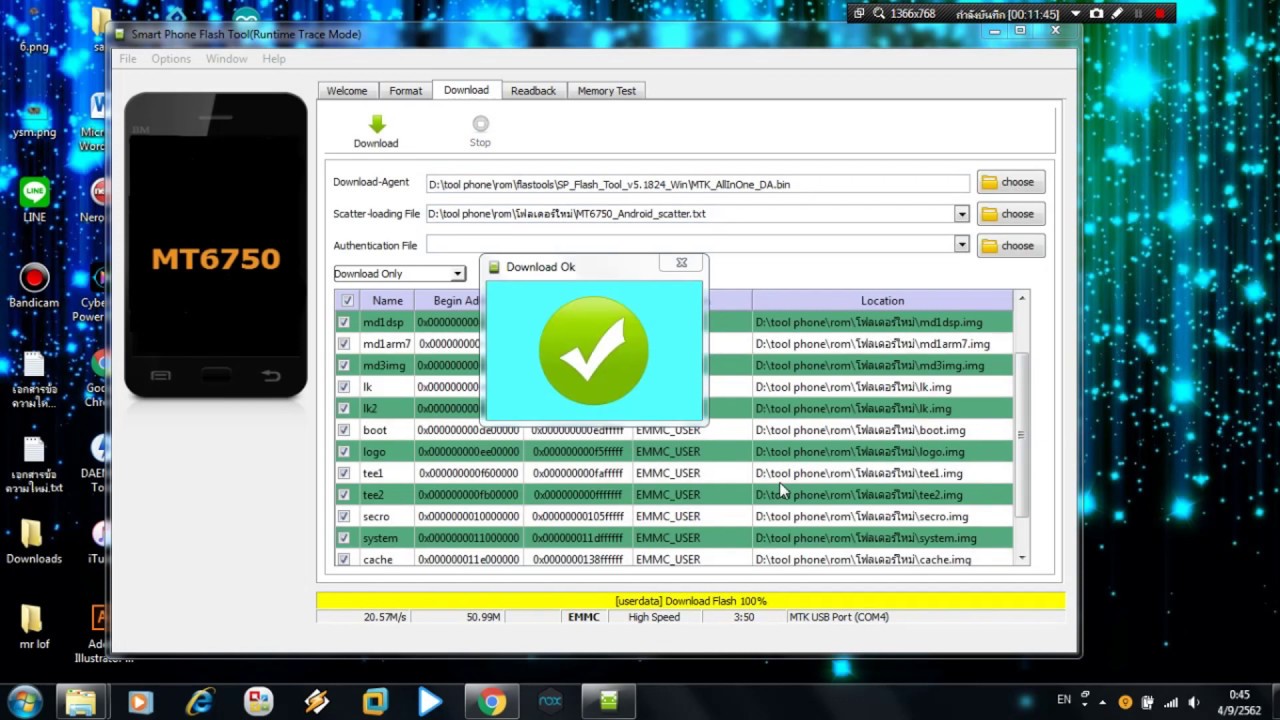This screenshot has height=720, width=1280.
Task: Select the Download tab
Action: coord(466,90)
